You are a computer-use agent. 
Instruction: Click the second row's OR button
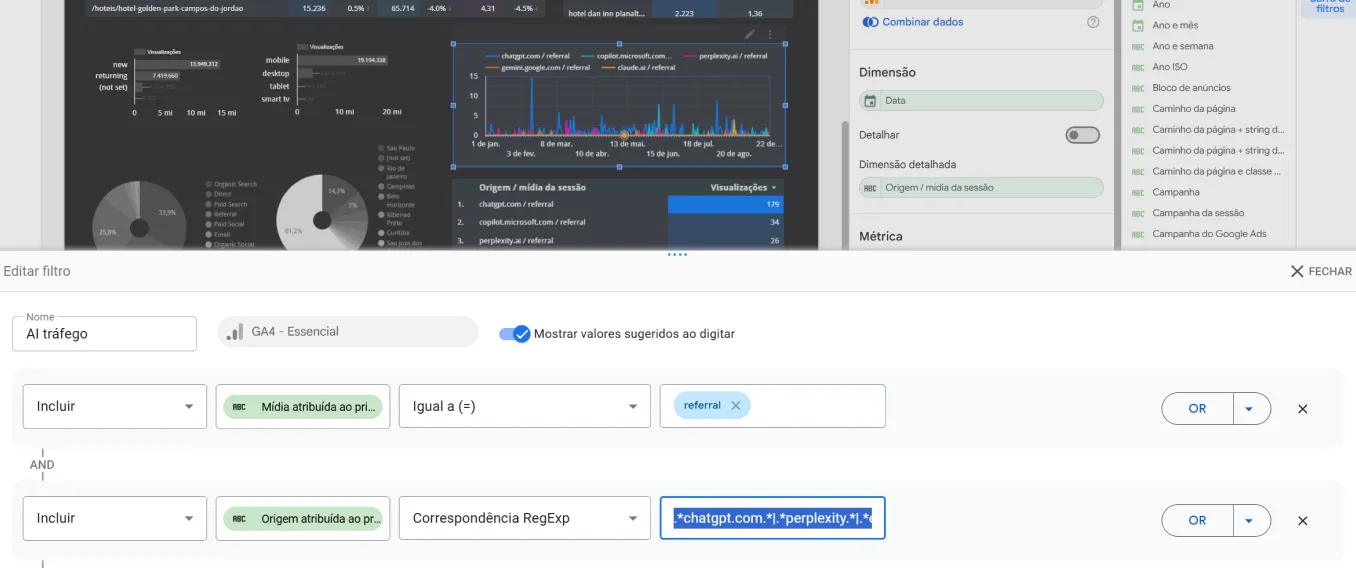click(x=1197, y=521)
